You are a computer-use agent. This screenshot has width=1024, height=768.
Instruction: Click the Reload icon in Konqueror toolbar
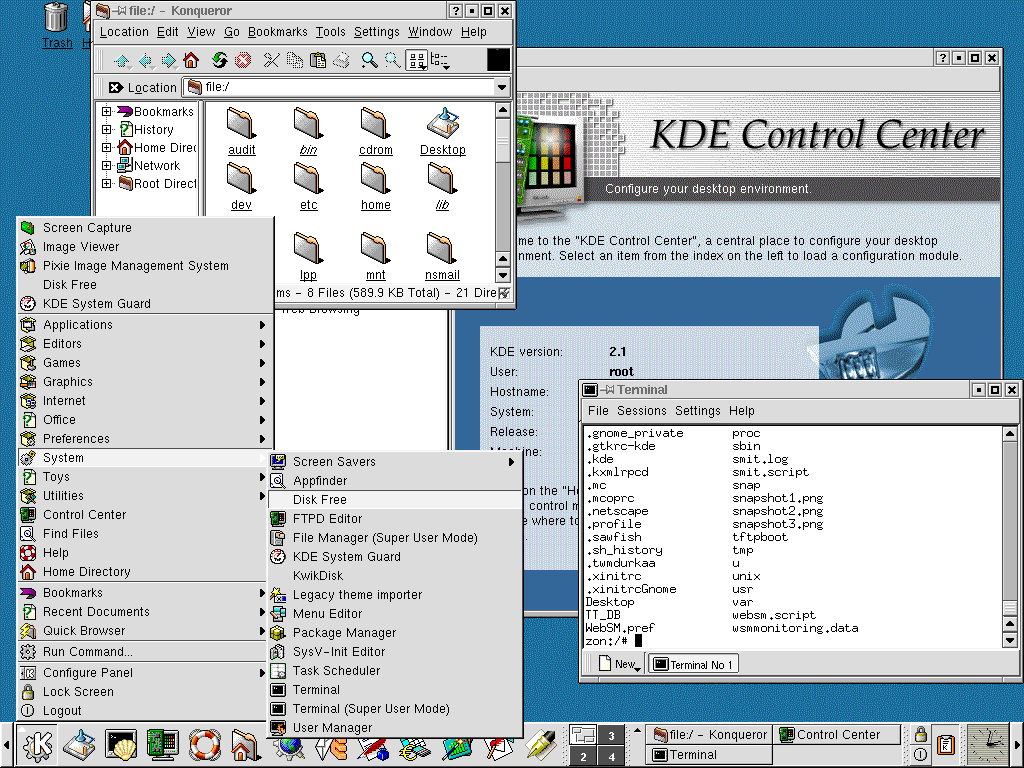pyautogui.click(x=219, y=61)
